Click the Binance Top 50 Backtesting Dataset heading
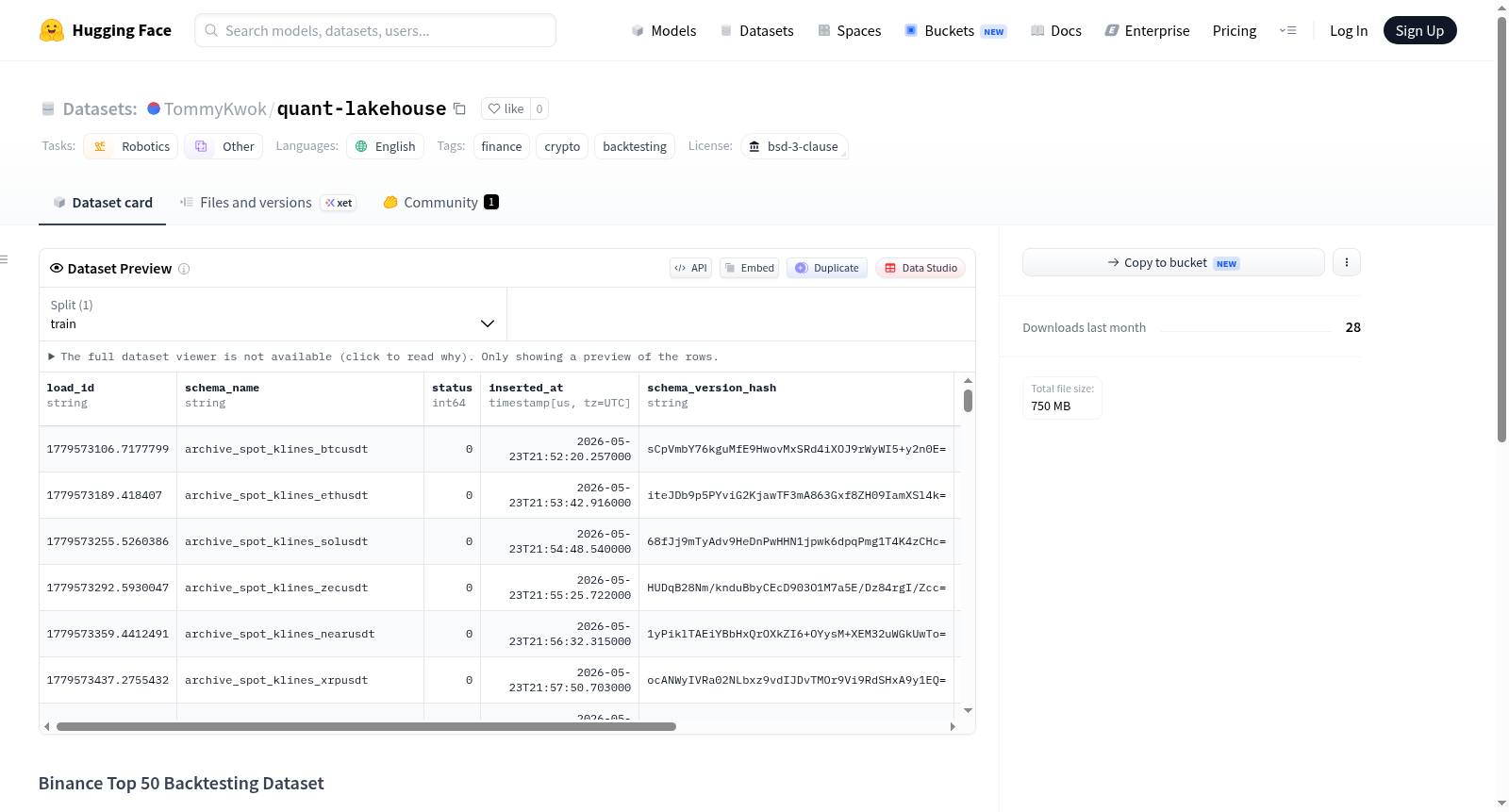 coord(181,784)
